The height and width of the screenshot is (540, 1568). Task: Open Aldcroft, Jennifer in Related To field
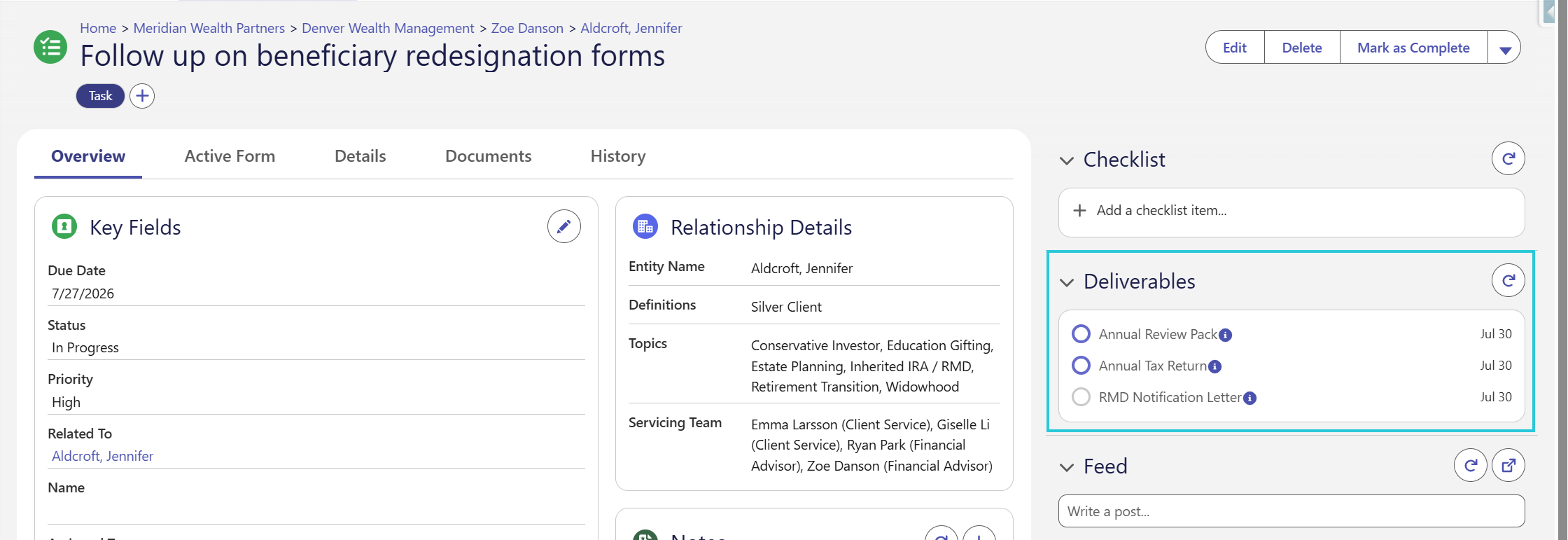102,456
